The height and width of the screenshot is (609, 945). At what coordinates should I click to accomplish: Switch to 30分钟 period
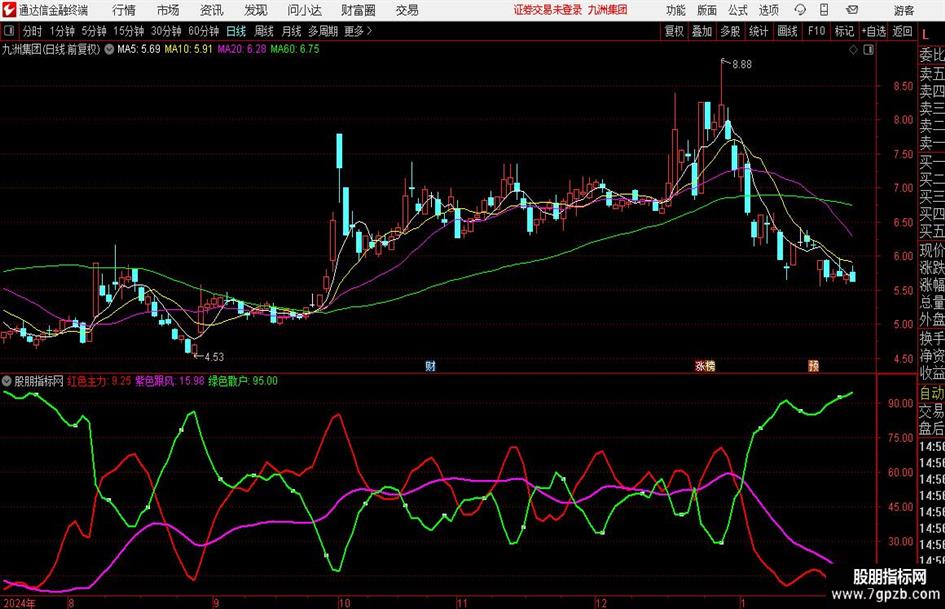pyautogui.click(x=166, y=31)
